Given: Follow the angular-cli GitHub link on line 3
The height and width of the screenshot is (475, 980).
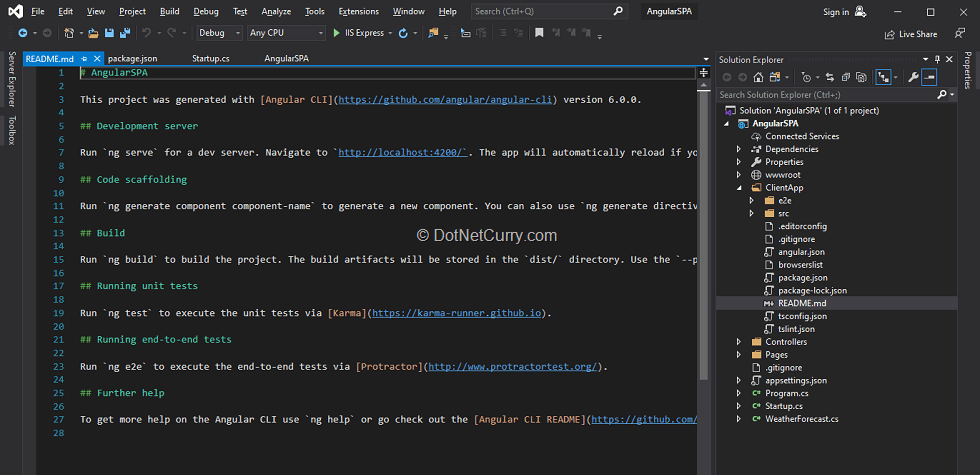Looking at the screenshot, I should click(446, 99).
